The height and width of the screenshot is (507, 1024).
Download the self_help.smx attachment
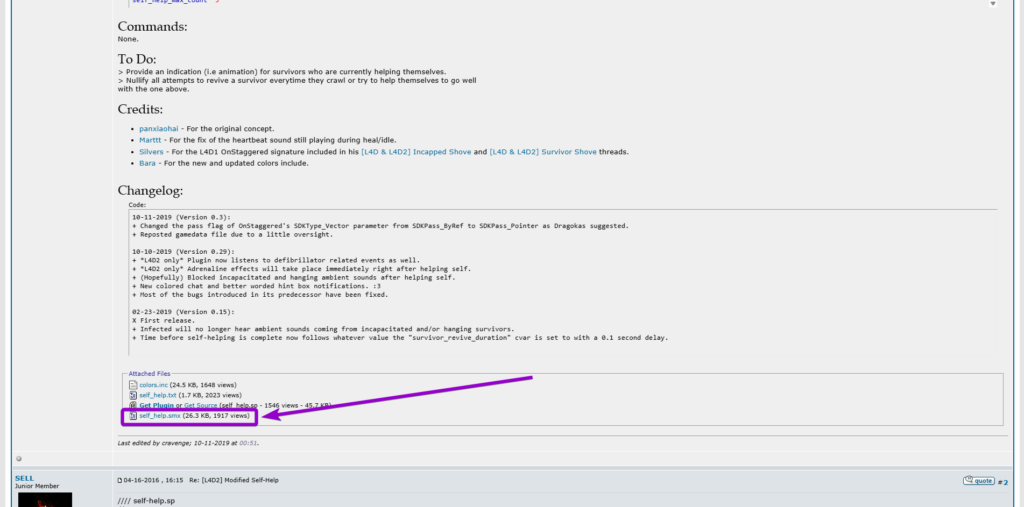159,416
